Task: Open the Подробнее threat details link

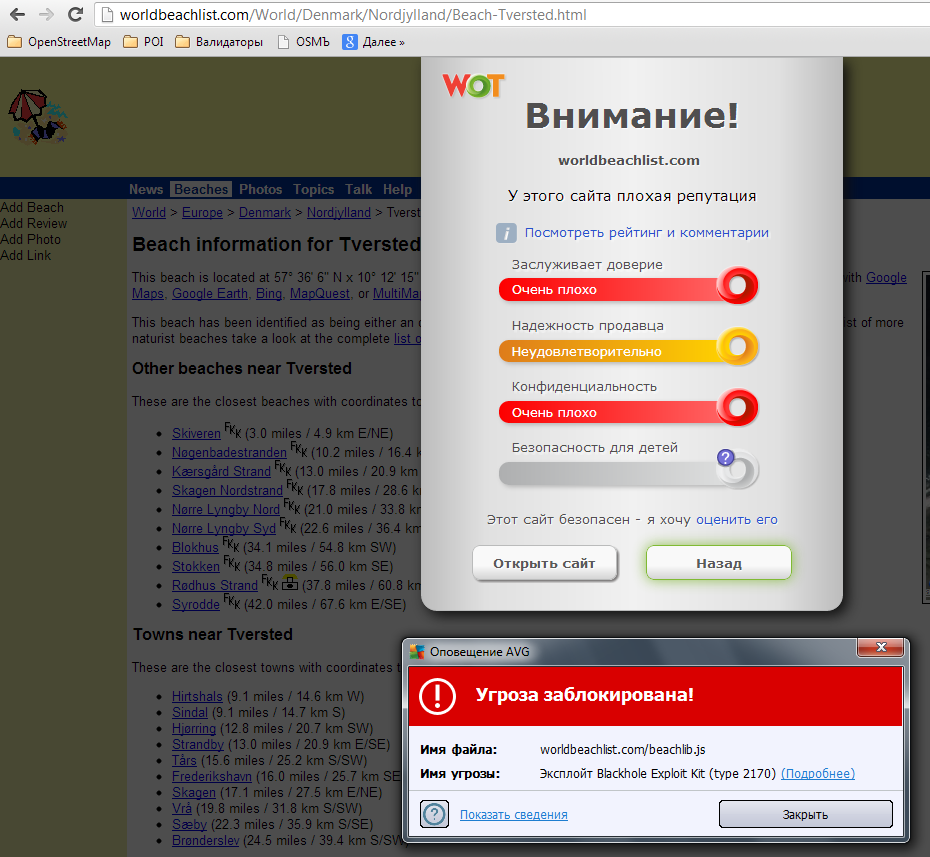Action: point(817,774)
